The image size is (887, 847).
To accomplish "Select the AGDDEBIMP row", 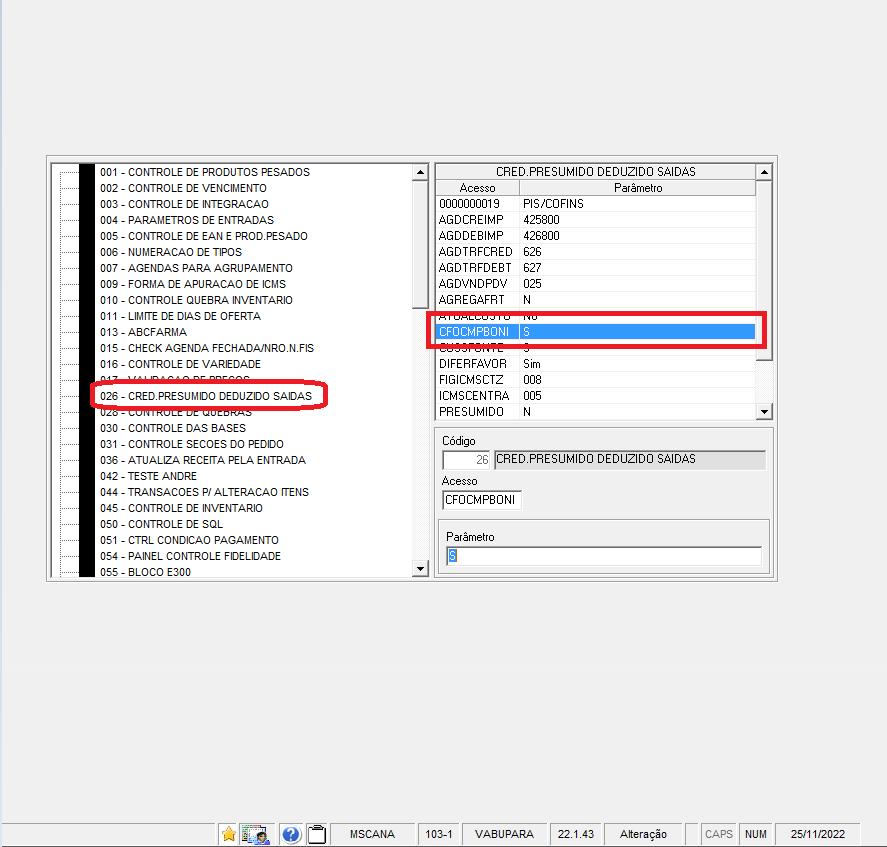I will 596,236.
